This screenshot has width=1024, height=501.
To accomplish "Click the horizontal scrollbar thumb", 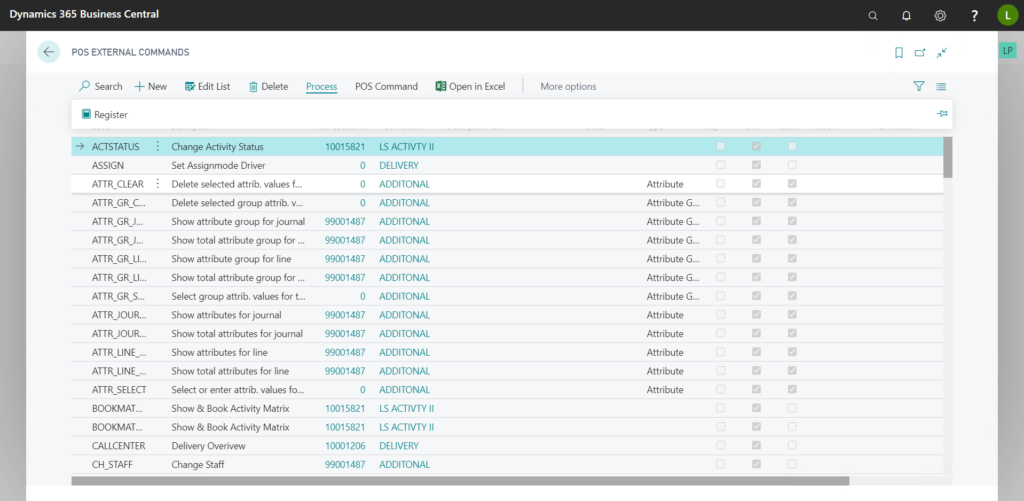I will coord(460,481).
